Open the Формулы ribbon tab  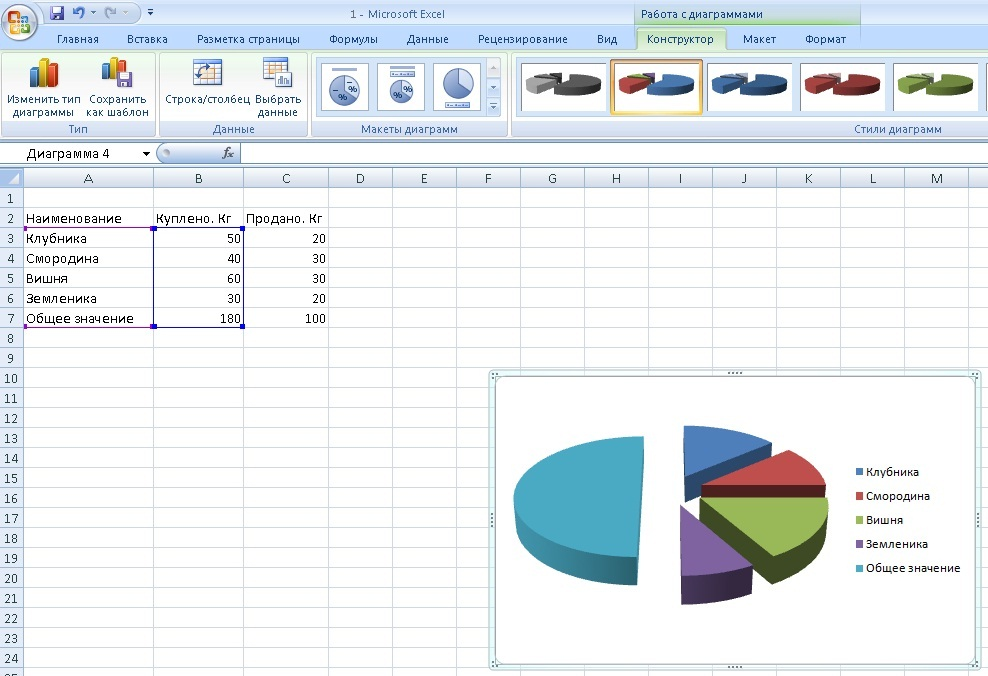pyautogui.click(x=353, y=39)
